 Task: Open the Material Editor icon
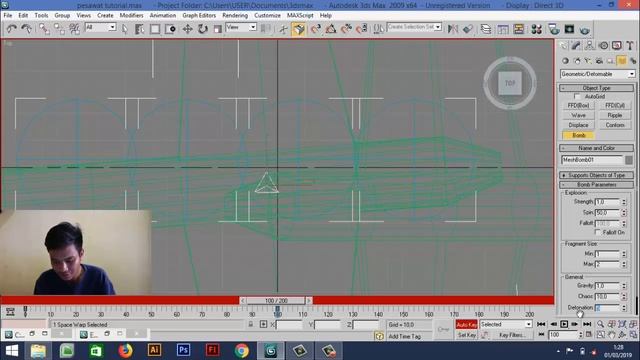(x=536, y=29)
